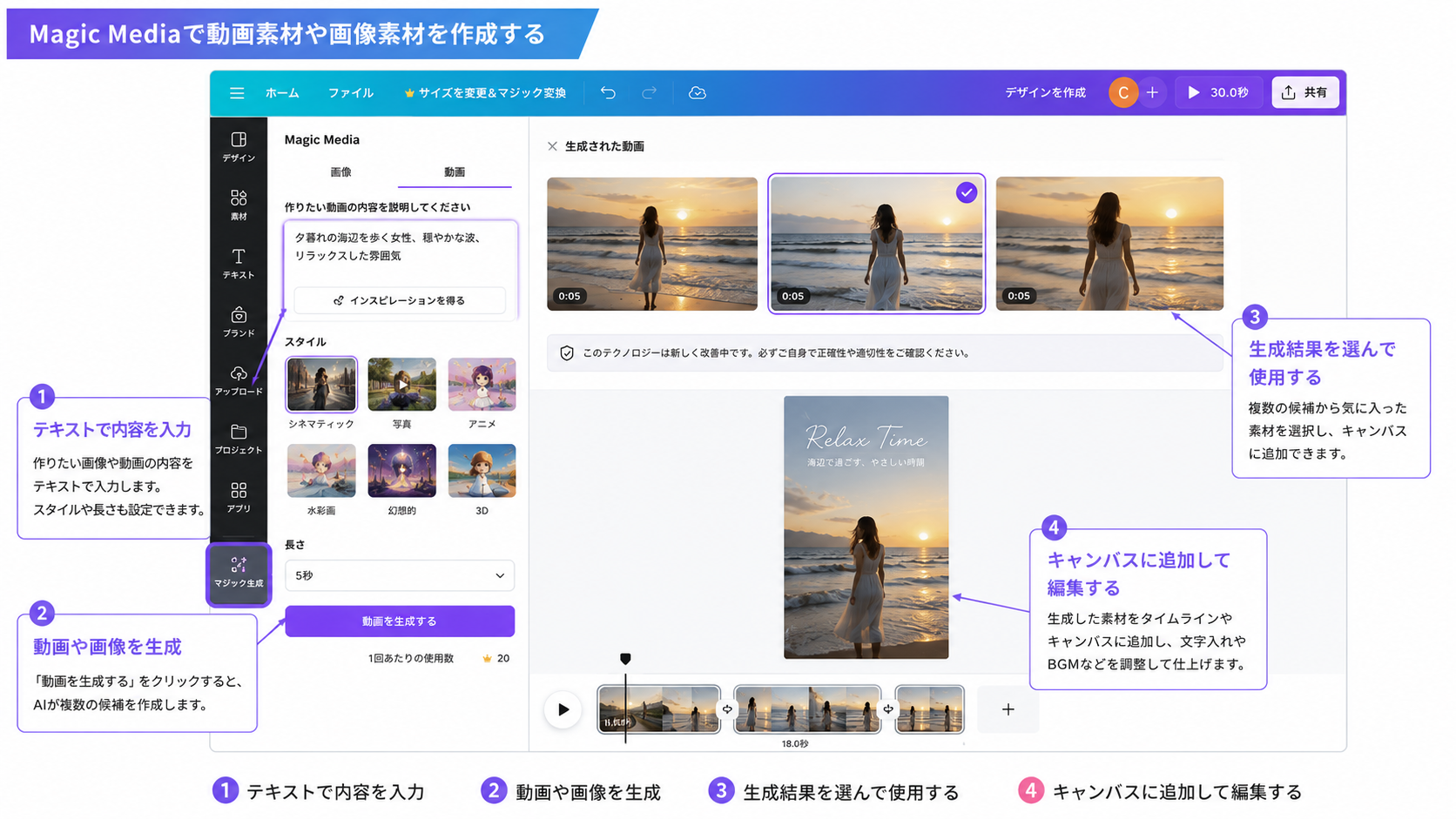Click the redo arrow icon
1456x819 pixels.
[649, 93]
